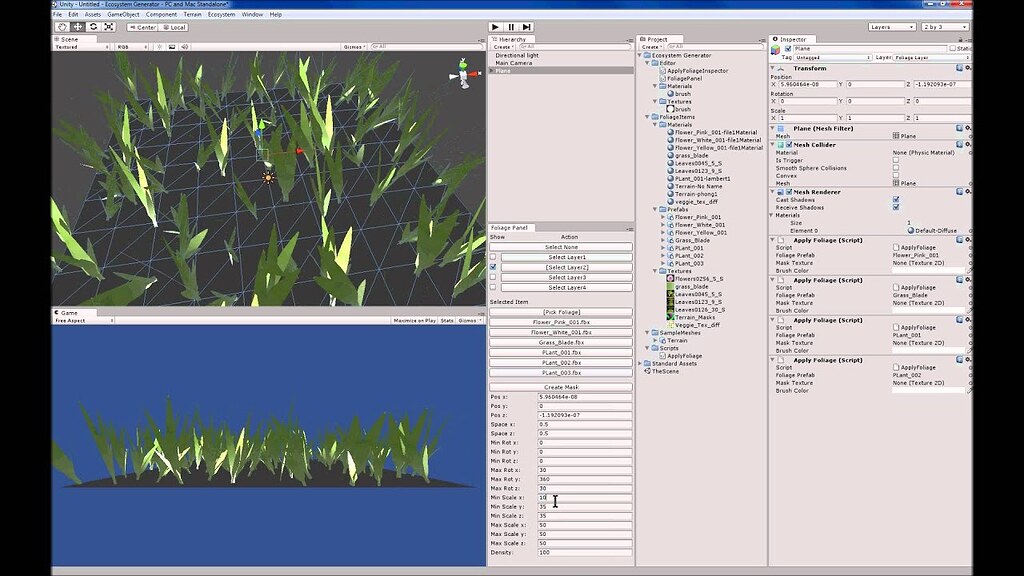Select the Rotate tool
1024x576 pixels.
[94, 27]
